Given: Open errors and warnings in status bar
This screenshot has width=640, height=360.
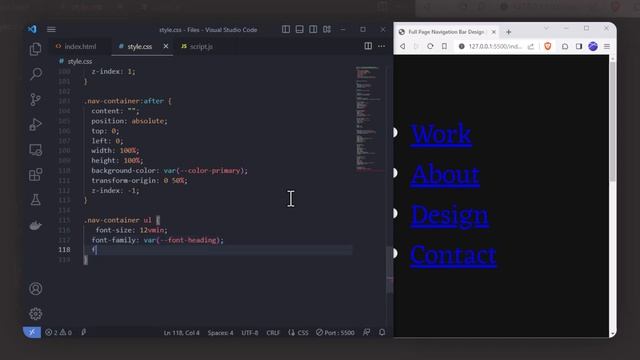Looking at the screenshot, I should tap(58, 332).
